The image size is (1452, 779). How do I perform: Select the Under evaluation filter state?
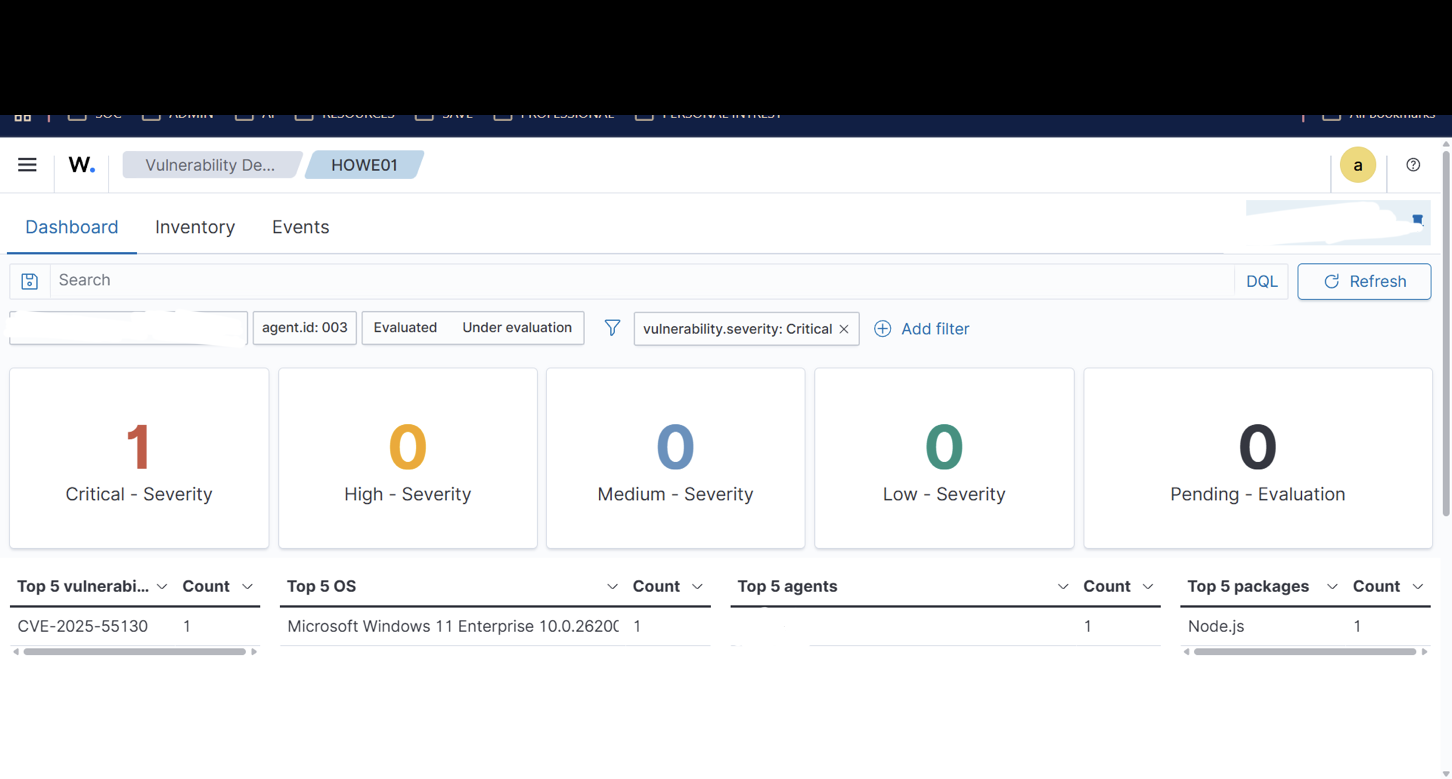coord(517,327)
